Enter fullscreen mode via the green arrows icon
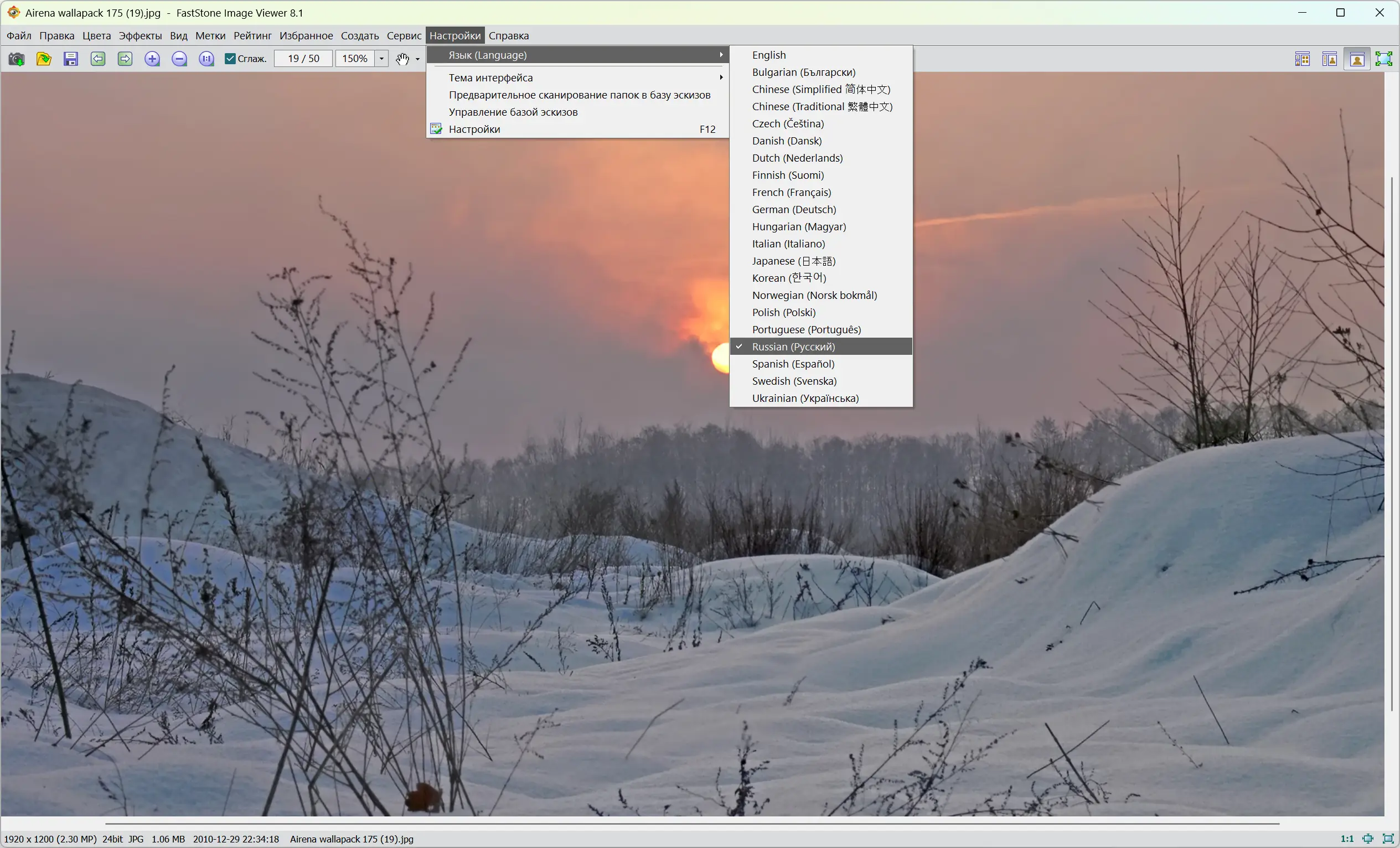The height and width of the screenshot is (848, 1400). (x=1384, y=59)
